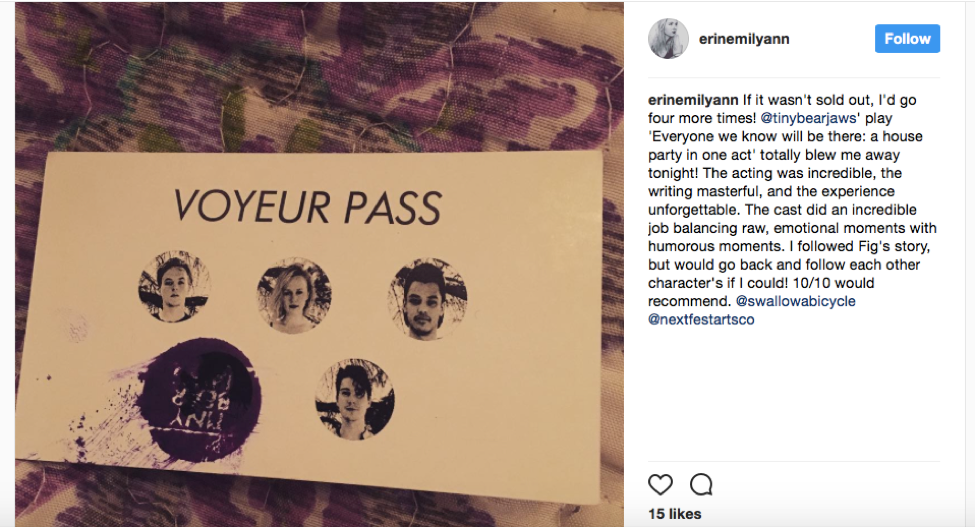View the 15 likes list
This screenshot has height=527, width=975.
[x=675, y=514]
